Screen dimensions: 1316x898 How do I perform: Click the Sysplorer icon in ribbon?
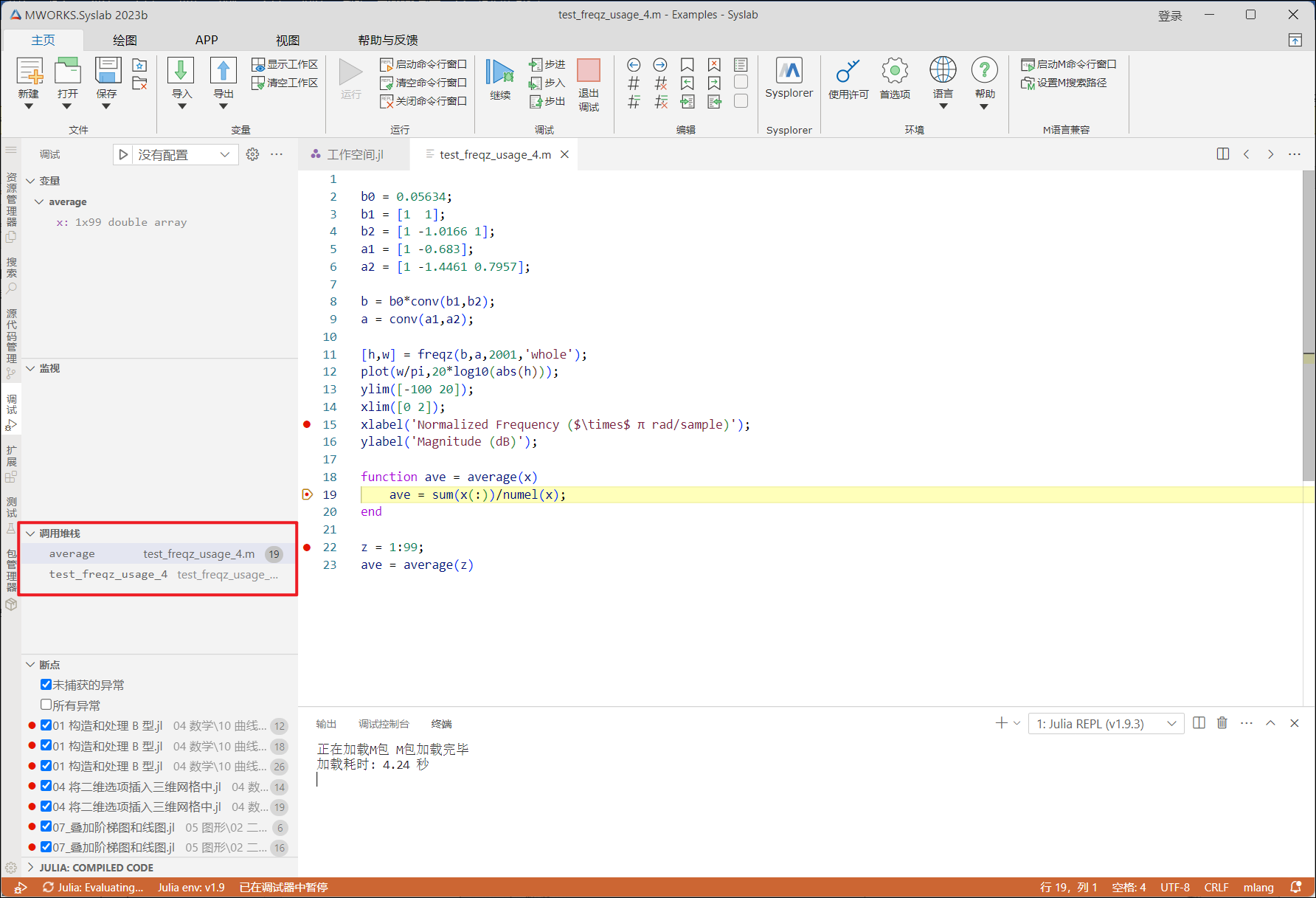tap(789, 71)
